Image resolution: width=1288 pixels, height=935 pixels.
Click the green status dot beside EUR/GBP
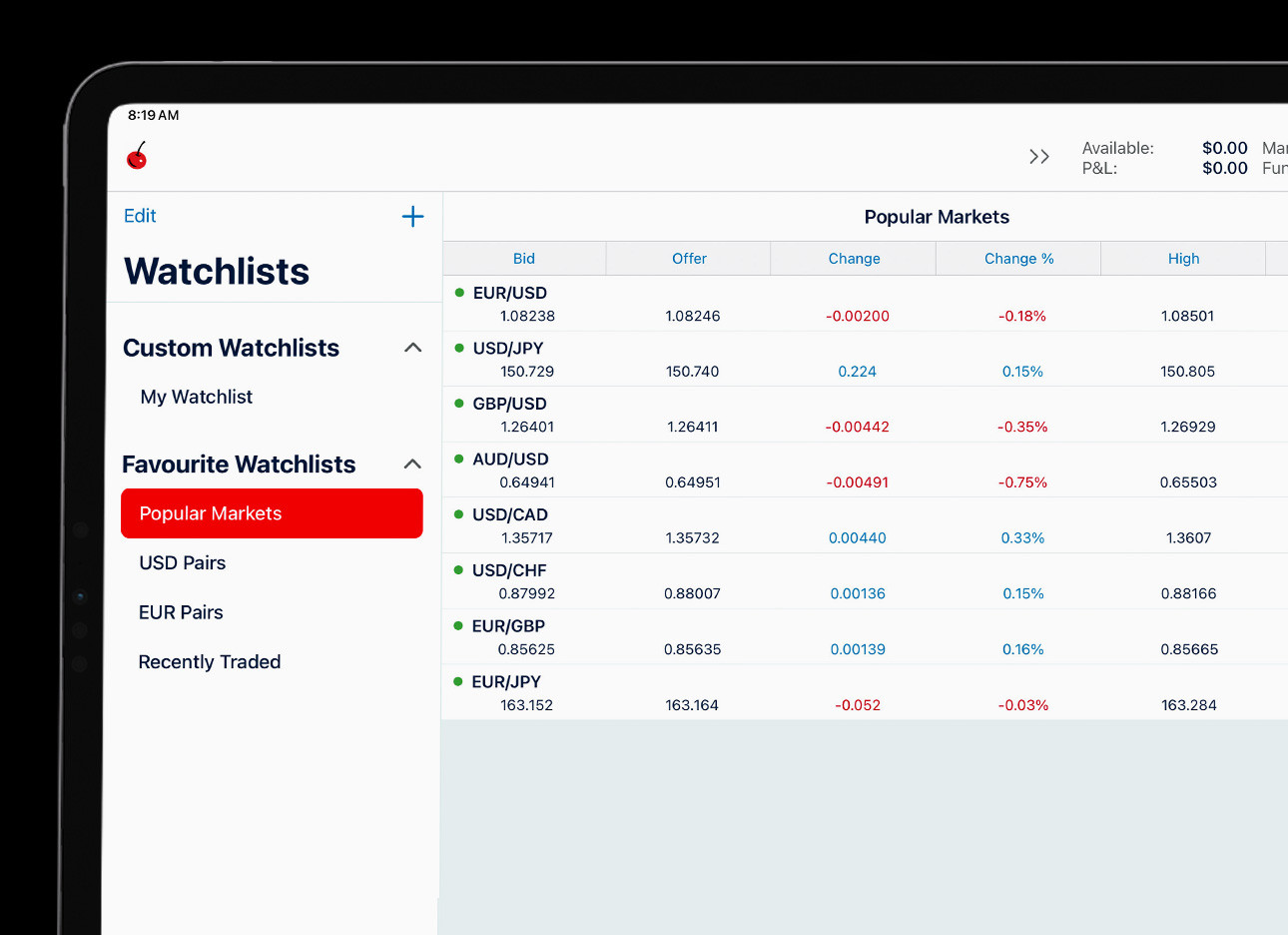pyautogui.click(x=457, y=626)
